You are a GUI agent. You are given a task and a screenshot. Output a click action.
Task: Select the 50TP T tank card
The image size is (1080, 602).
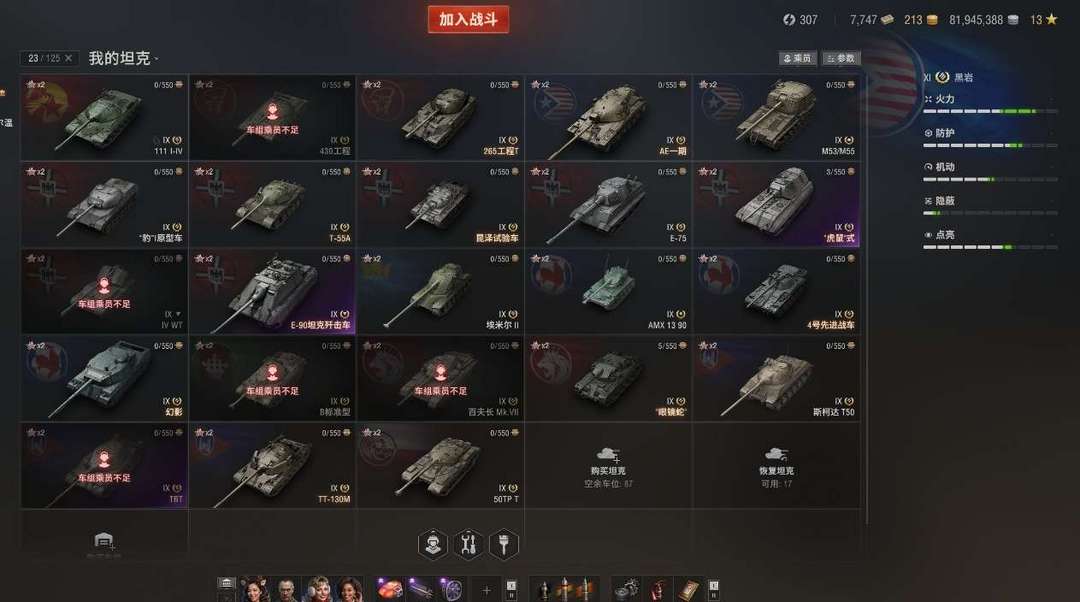click(x=440, y=466)
